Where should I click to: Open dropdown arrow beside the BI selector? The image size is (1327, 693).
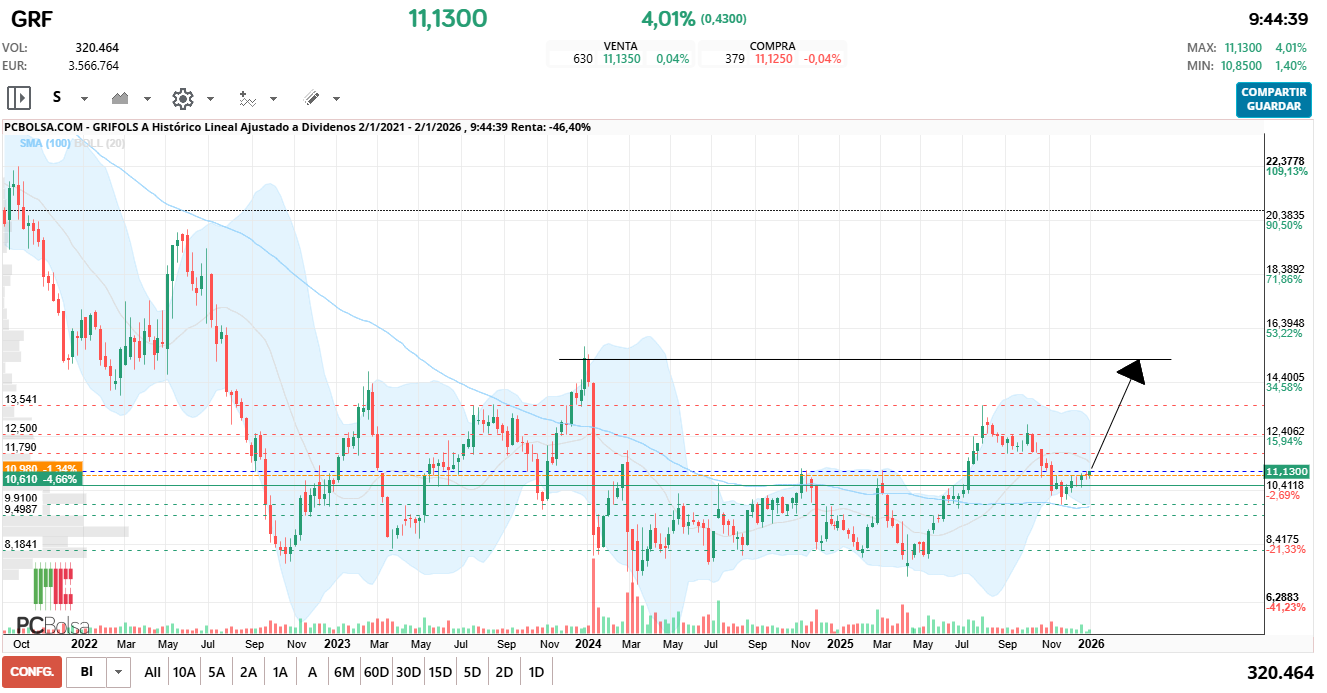[x=119, y=672]
